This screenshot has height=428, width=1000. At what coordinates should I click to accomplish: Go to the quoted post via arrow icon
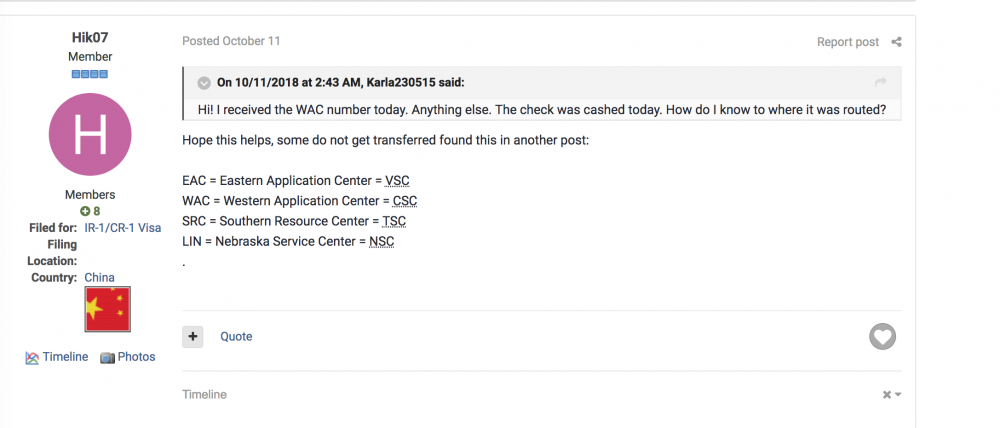click(881, 82)
